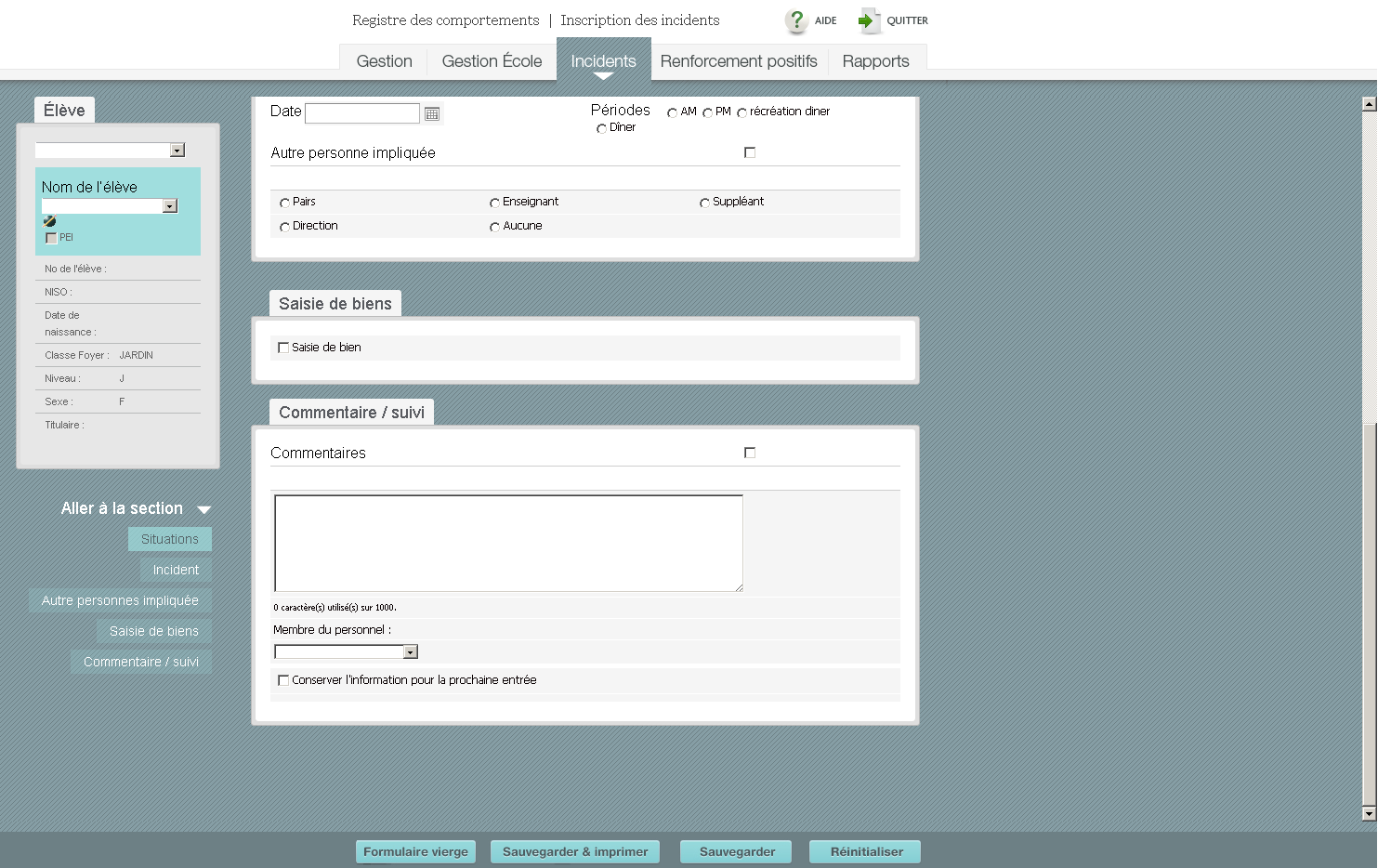Image resolution: width=1378 pixels, height=868 pixels.
Task: Check Conserver l'information pour la prochaine entrée
Action: 283,680
